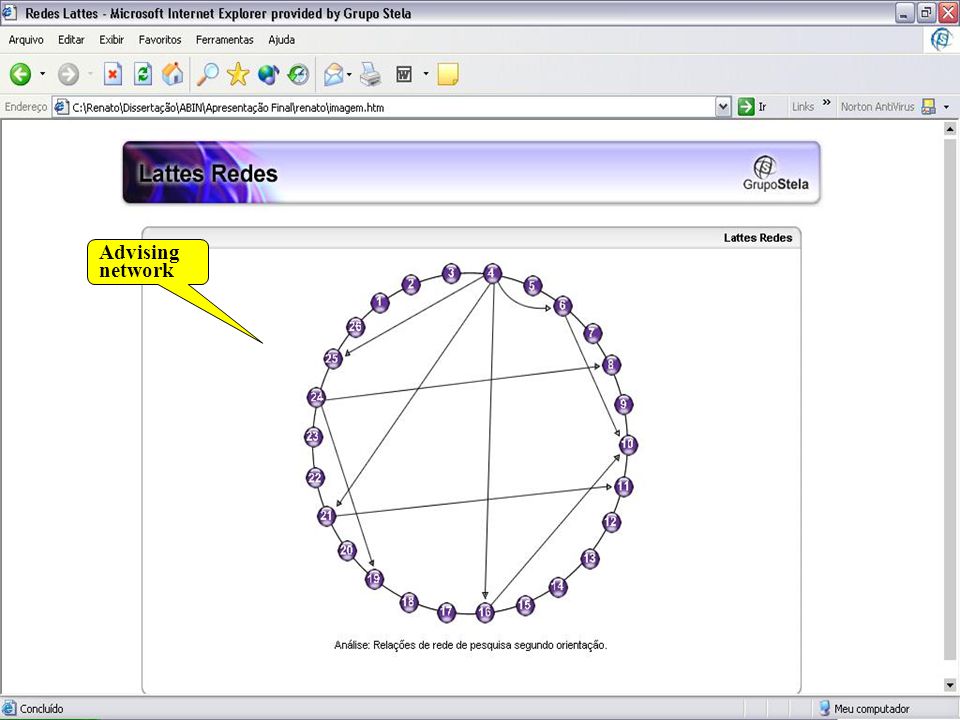Viewport: 960px width, 720px height.
Task: Open the Arquivo menu
Action: [x=26, y=40]
